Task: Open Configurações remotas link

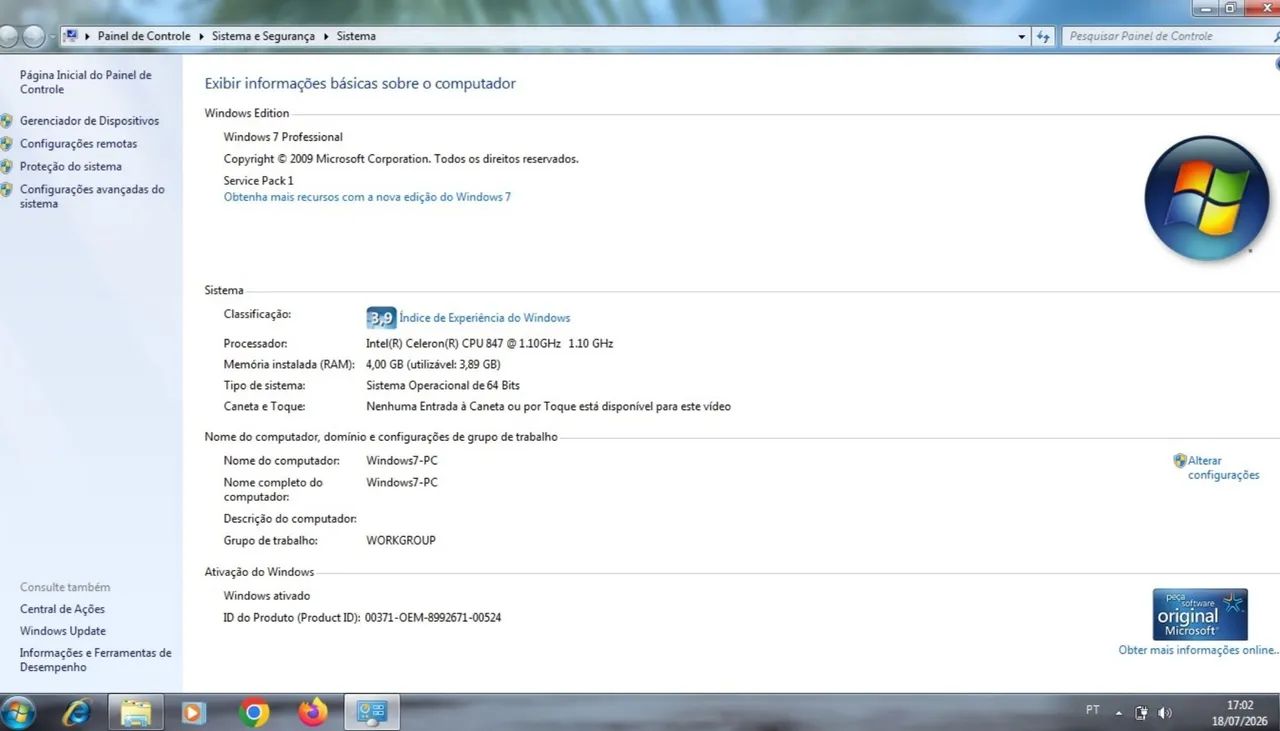Action: coord(78,144)
